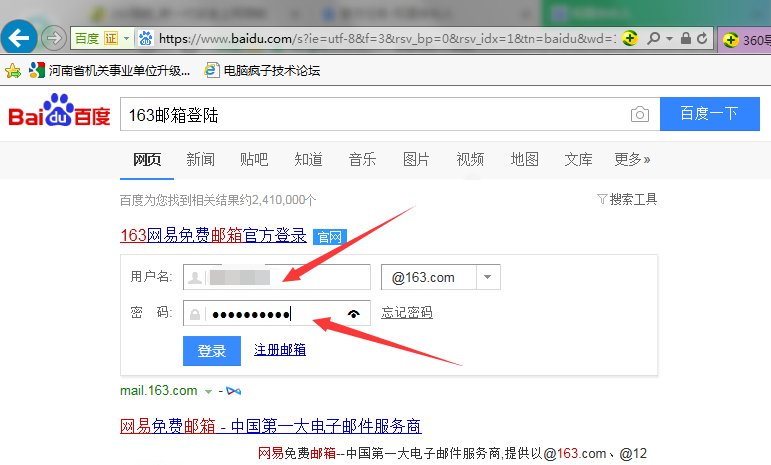Image resolution: width=771 pixels, height=465 pixels.
Task: Click the 登录 login button
Action: 212,351
